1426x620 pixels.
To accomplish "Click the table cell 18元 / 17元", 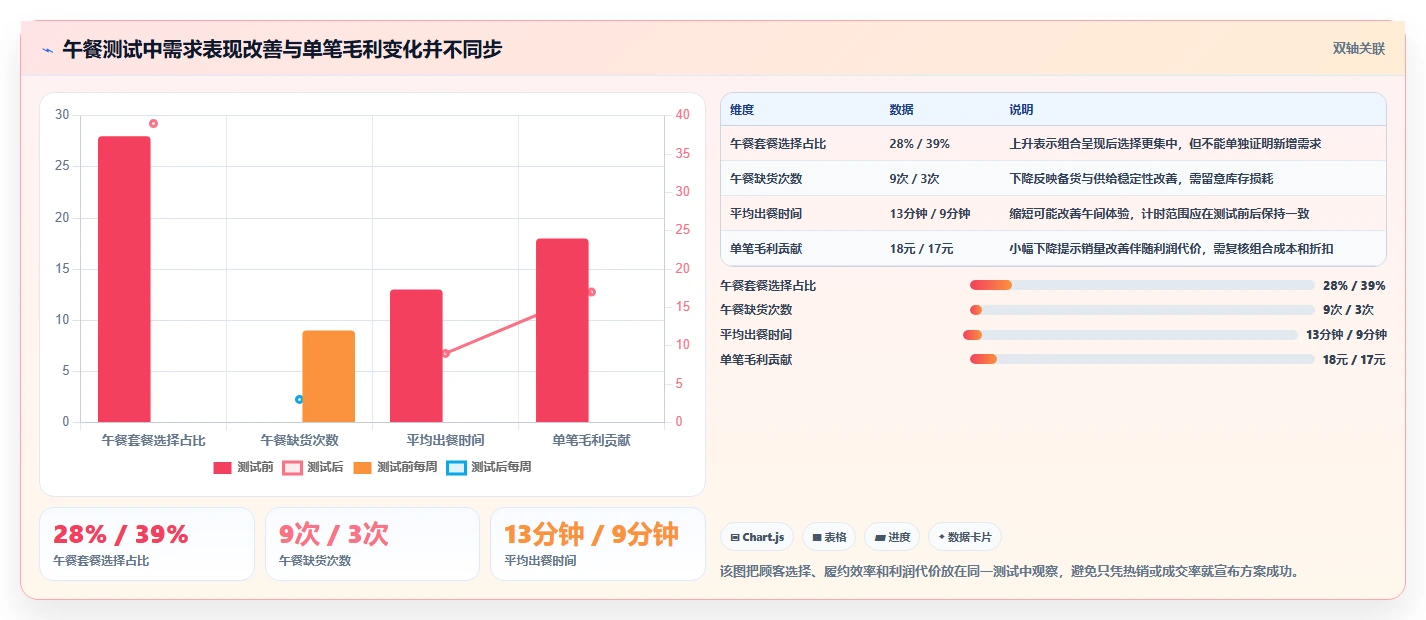I will click(x=921, y=249).
